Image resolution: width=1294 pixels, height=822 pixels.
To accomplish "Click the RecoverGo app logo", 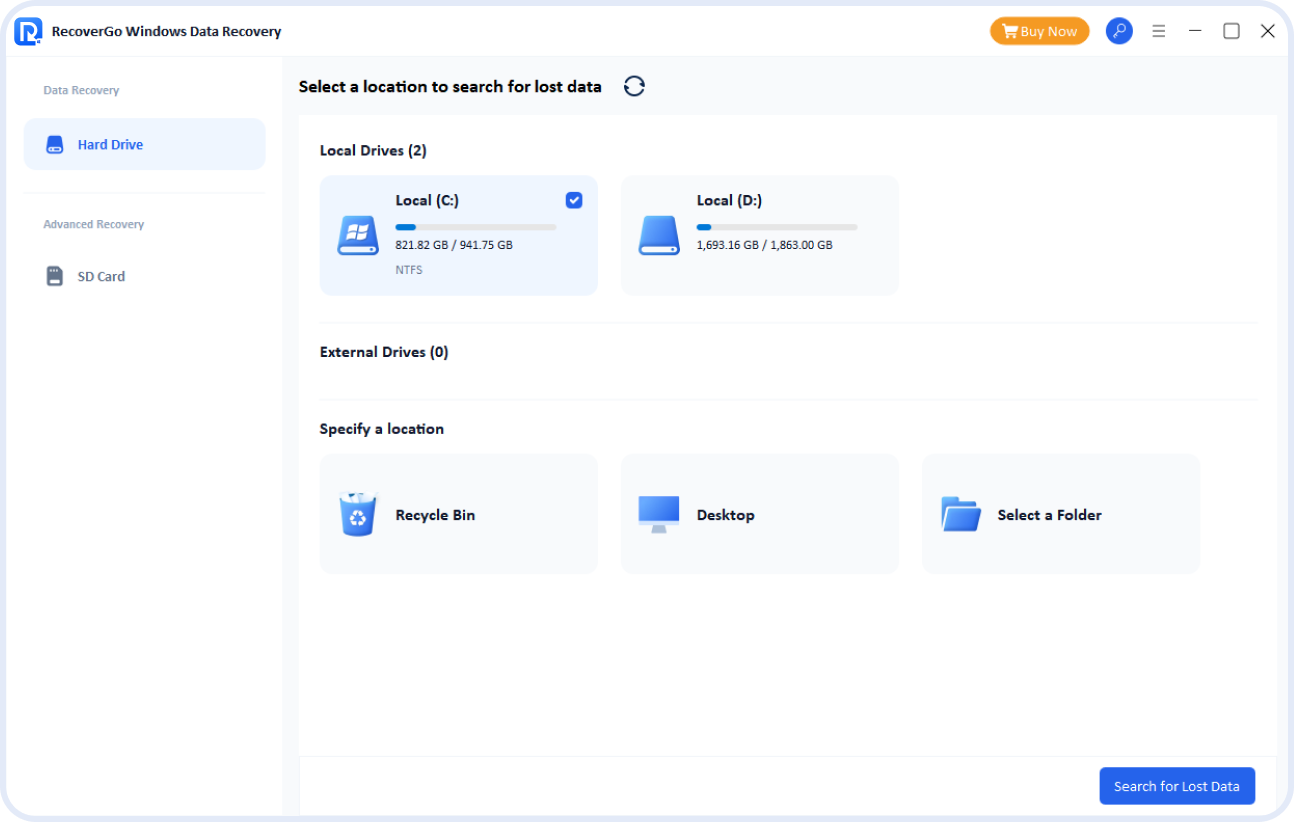I will tap(28, 31).
